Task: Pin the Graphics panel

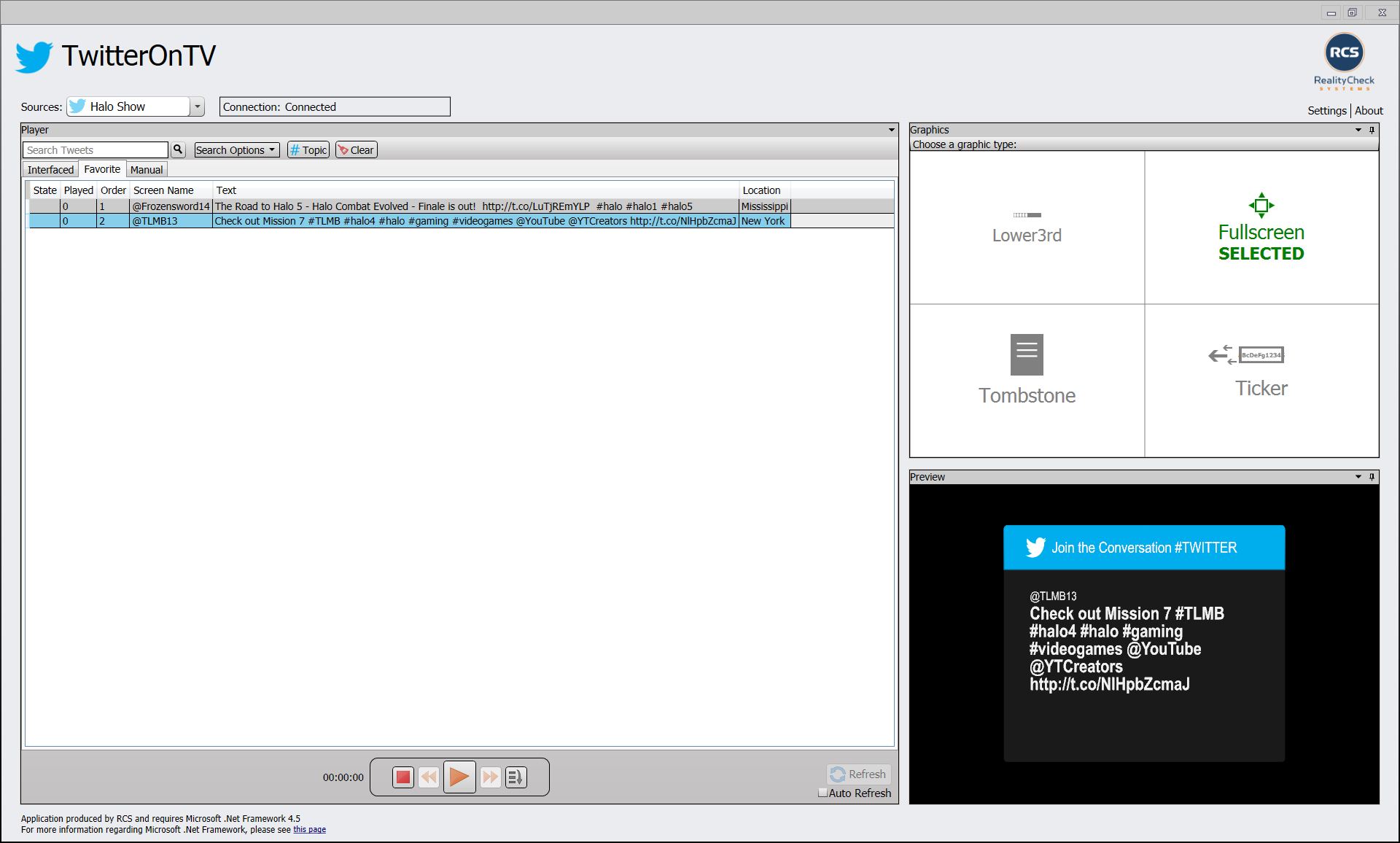Action: coord(1372,130)
